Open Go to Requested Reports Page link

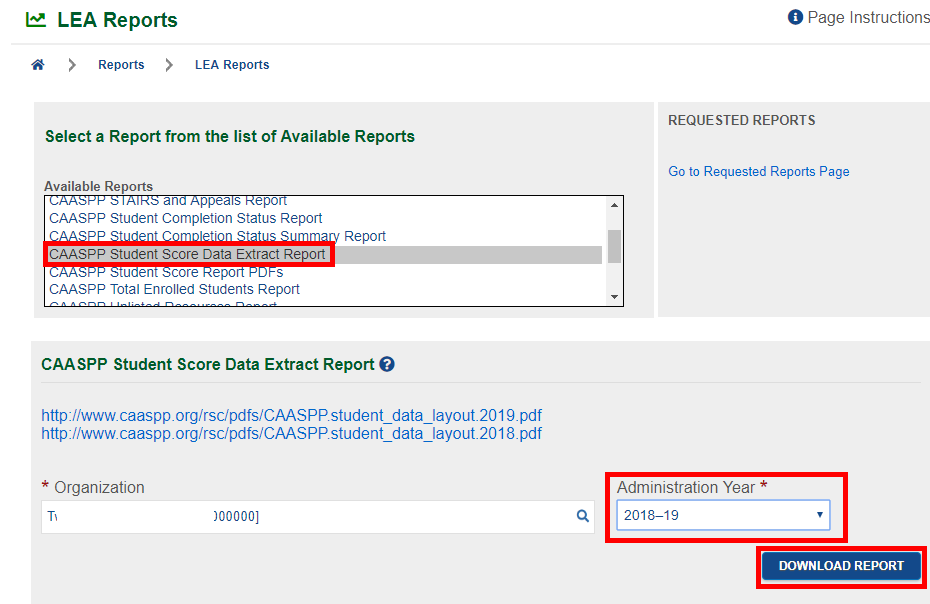pyautogui.click(x=759, y=171)
